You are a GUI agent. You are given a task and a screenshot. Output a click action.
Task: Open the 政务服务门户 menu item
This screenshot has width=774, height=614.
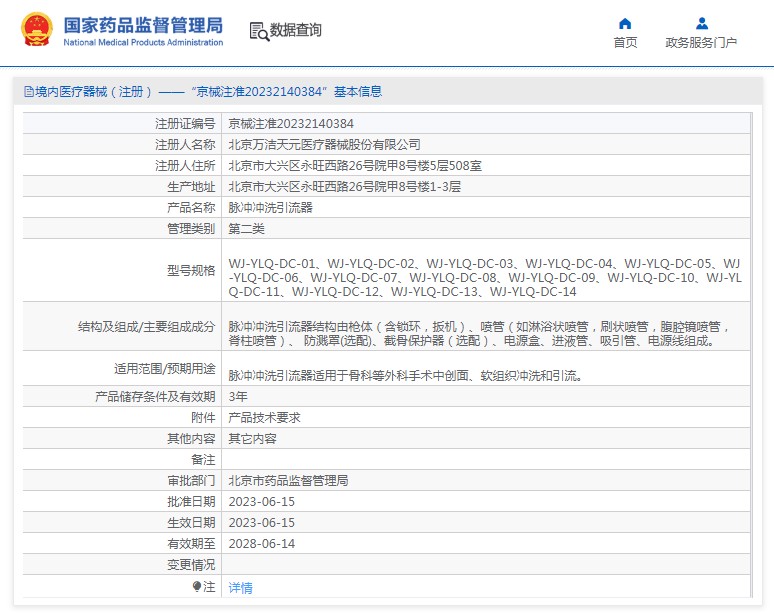[x=701, y=43]
